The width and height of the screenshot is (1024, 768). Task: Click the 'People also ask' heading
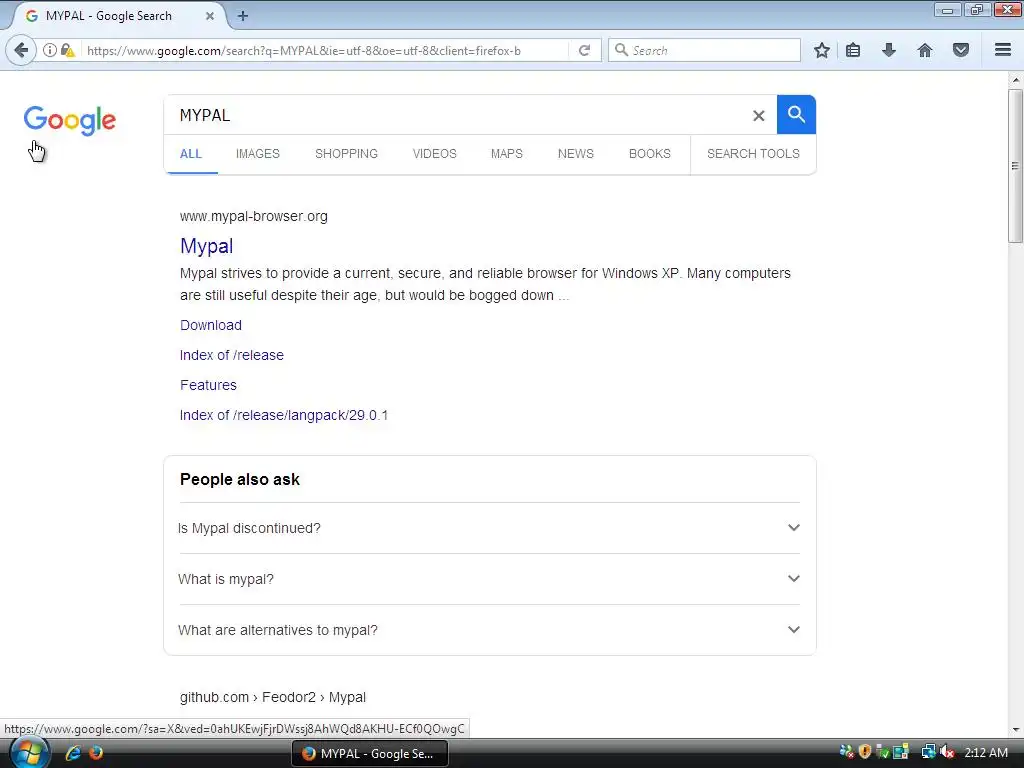tap(240, 479)
